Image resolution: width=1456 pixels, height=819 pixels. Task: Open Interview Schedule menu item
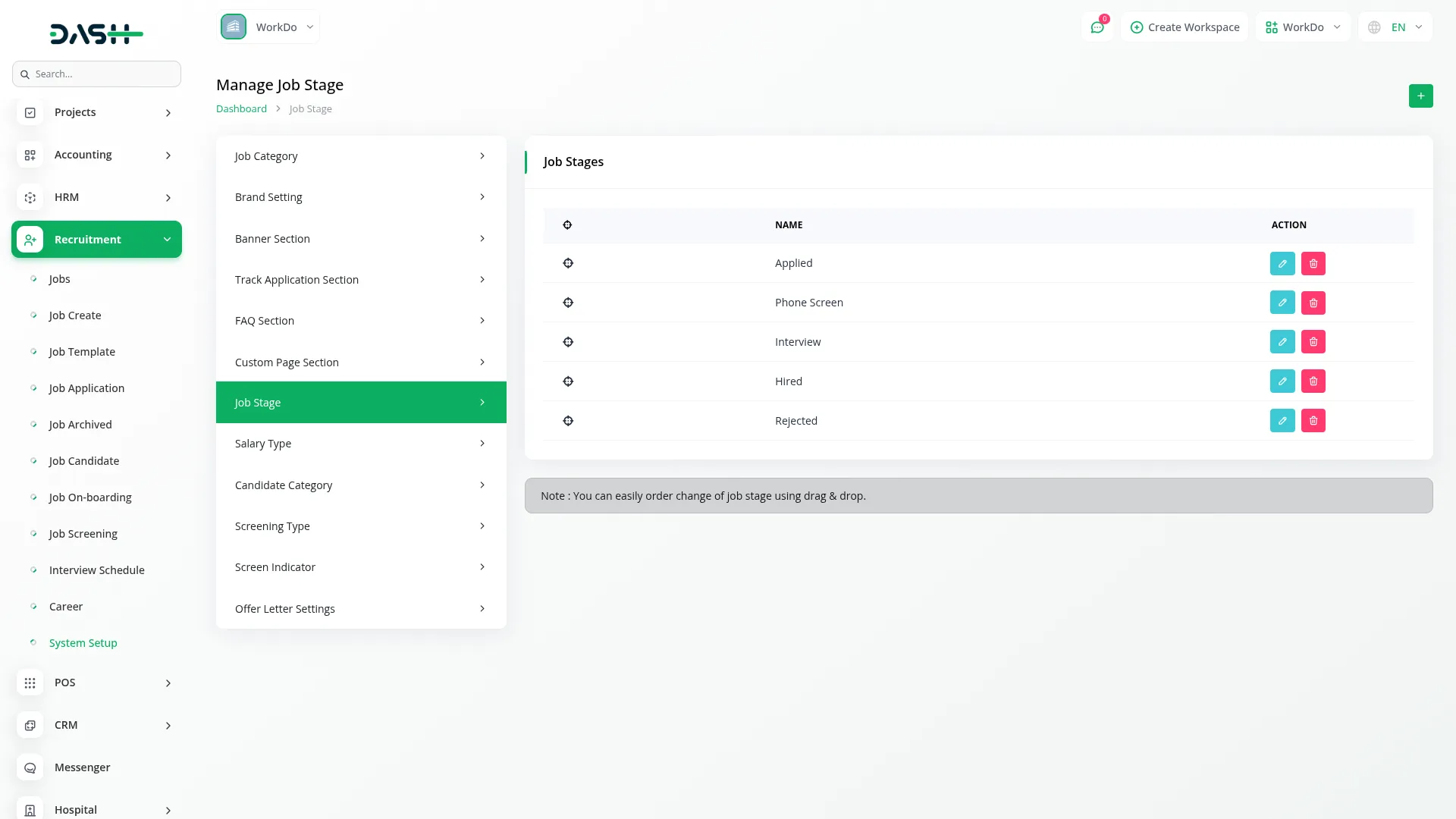pyautogui.click(x=96, y=570)
